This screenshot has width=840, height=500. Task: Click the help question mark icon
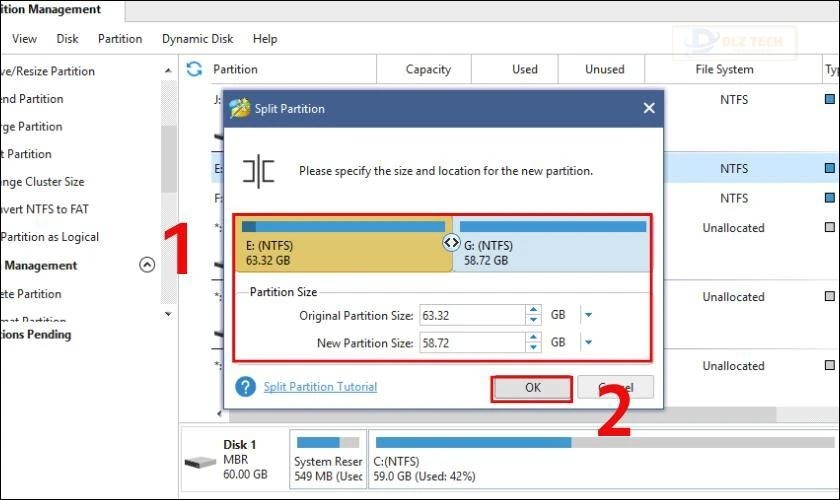point(245,386)
